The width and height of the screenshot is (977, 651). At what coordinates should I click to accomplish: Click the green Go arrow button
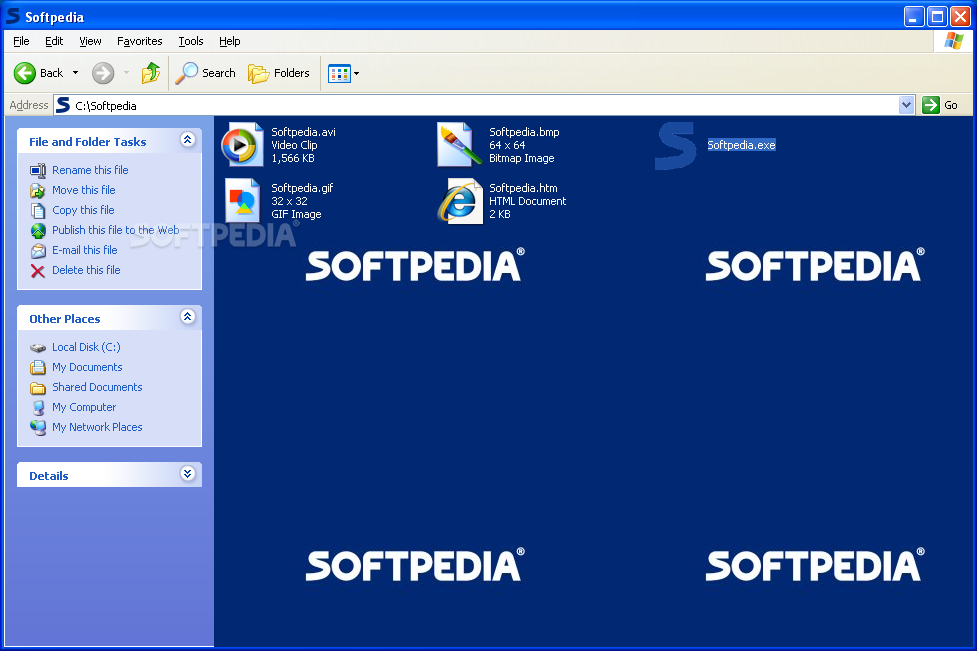(931, 105)
